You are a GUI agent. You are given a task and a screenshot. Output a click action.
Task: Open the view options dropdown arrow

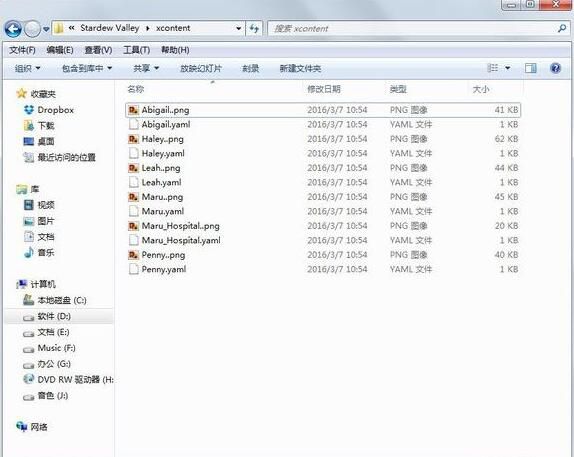(x=508, y=68)
